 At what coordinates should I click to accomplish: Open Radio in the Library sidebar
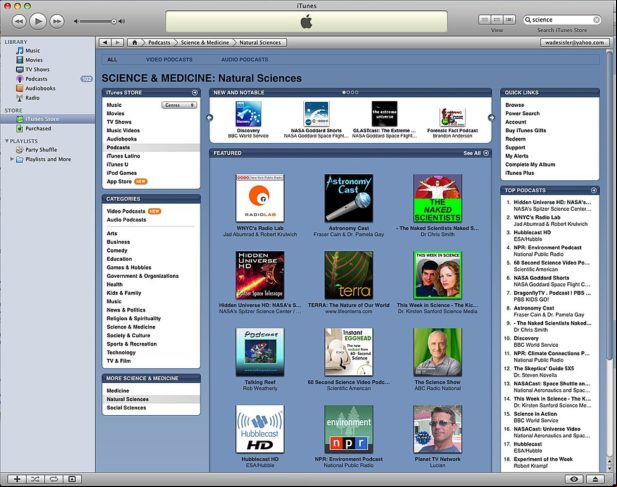pos(32,98)
